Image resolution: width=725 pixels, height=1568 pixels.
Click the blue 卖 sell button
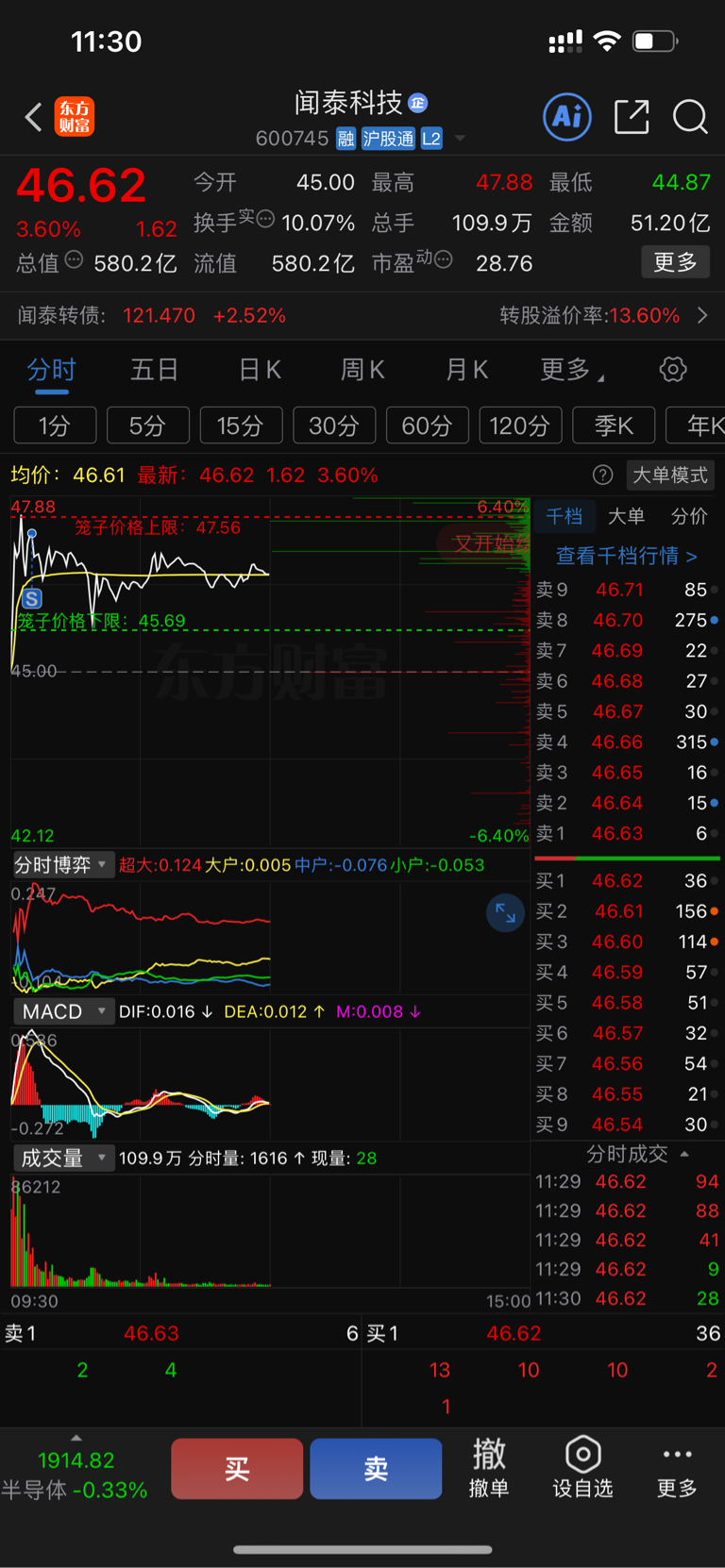click(x=376, y=1468)
